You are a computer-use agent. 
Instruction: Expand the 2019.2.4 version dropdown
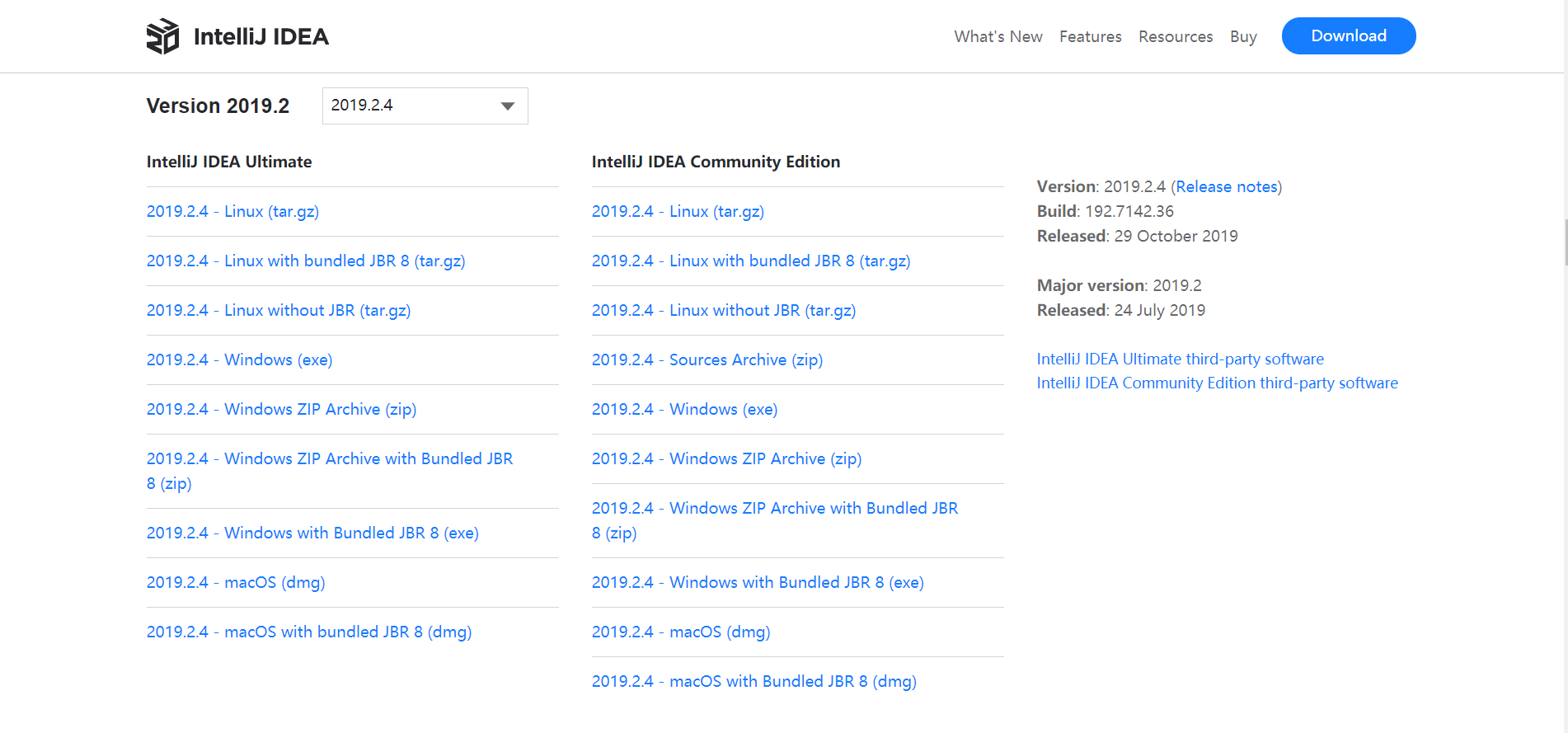point(425,106)
